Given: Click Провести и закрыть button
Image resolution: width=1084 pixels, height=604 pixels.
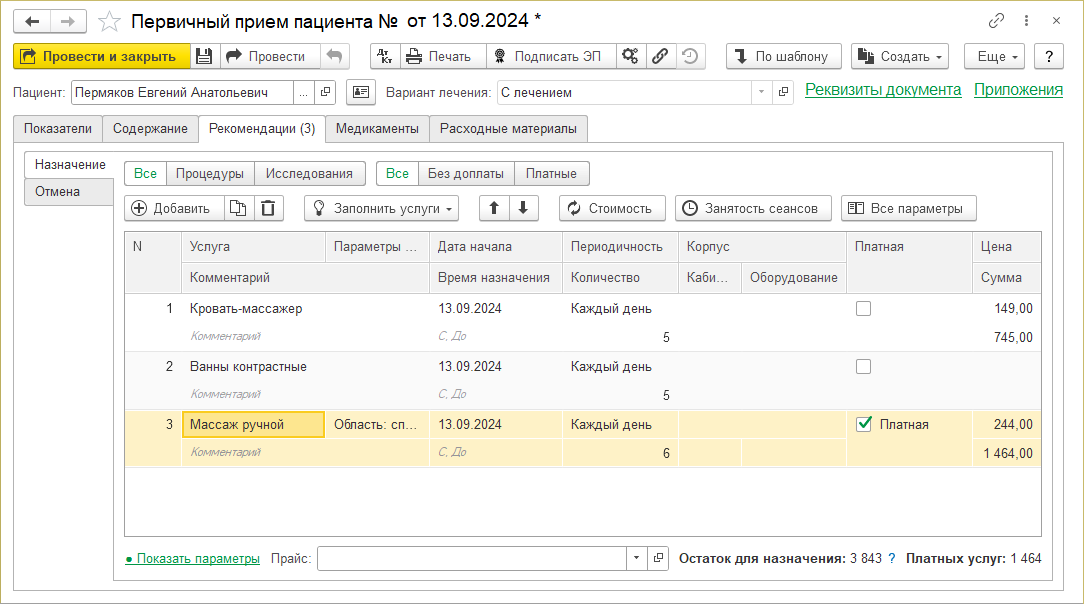Looking at the screenshot, I should coord(101,56).
